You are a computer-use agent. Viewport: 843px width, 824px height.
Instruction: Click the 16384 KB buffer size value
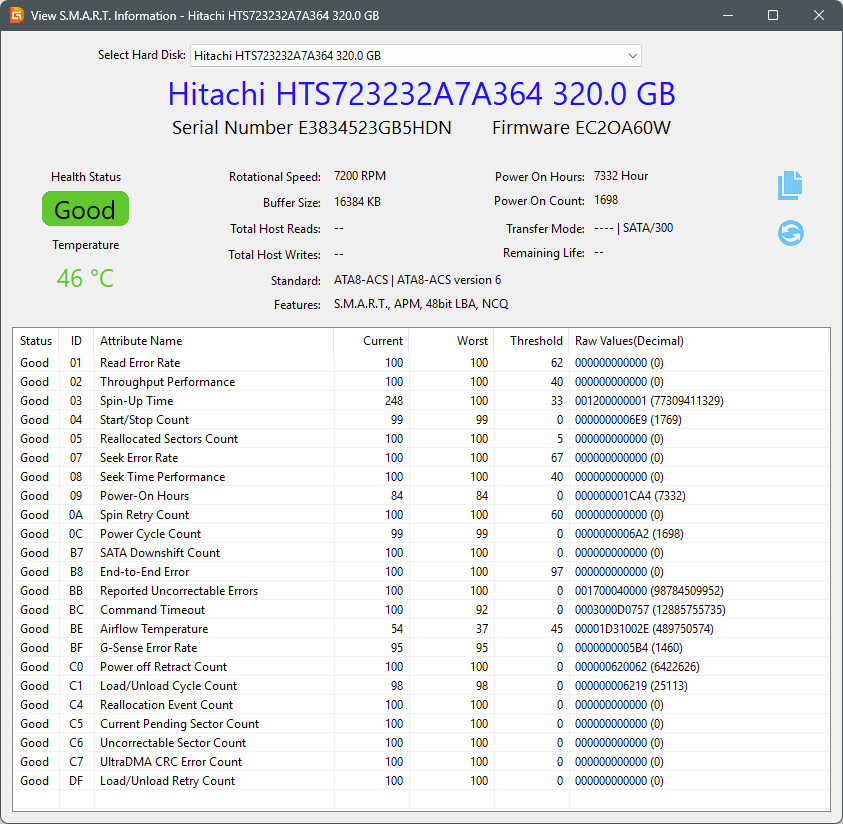coord(357,202)
